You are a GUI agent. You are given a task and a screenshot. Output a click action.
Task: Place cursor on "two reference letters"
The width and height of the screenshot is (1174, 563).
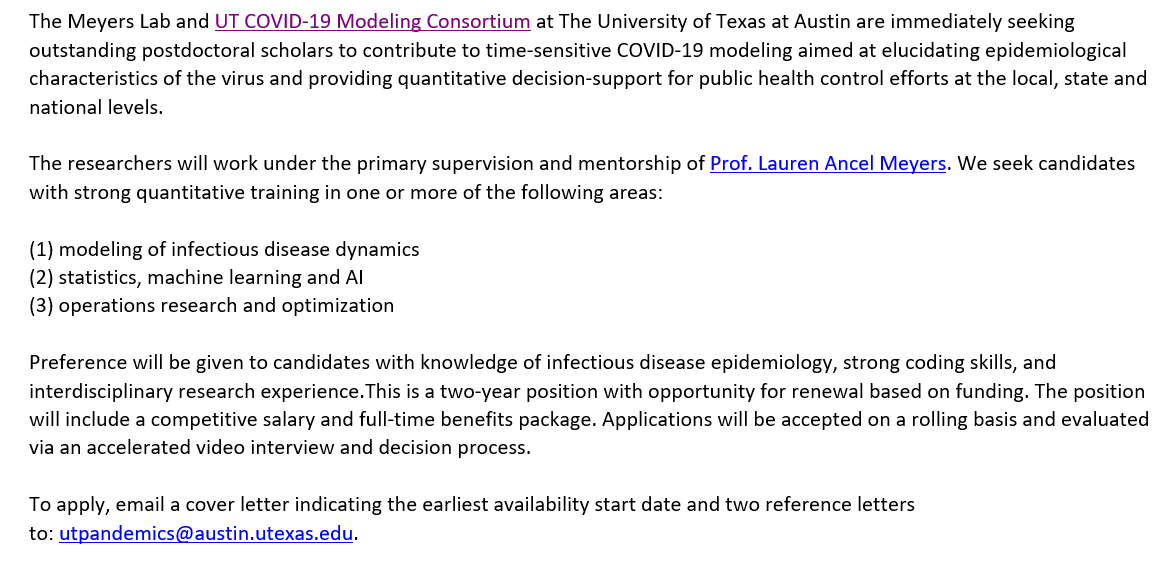[x=823, y=505]
